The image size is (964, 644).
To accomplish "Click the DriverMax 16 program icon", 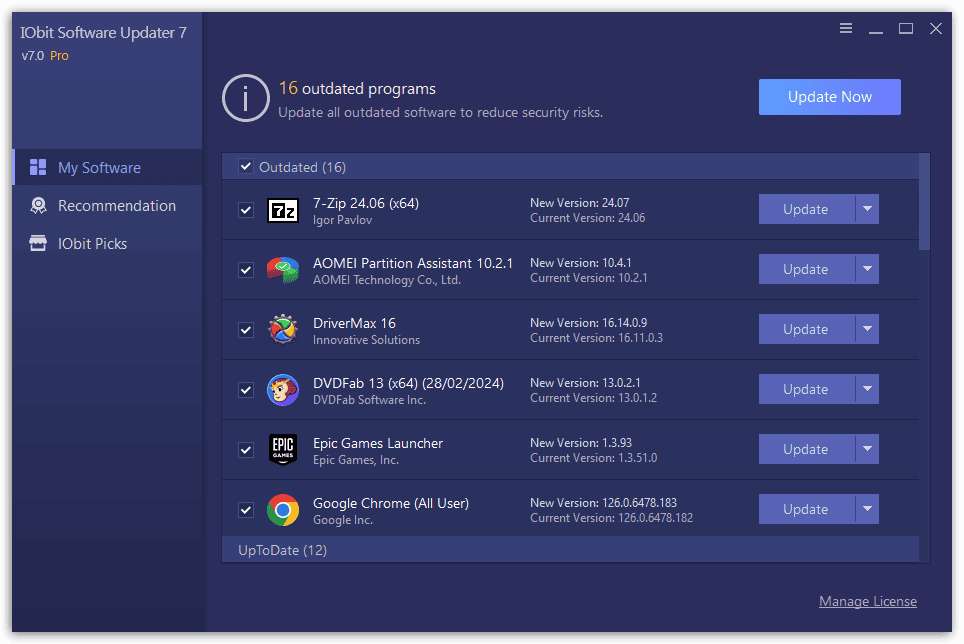I will pos(283,329).
